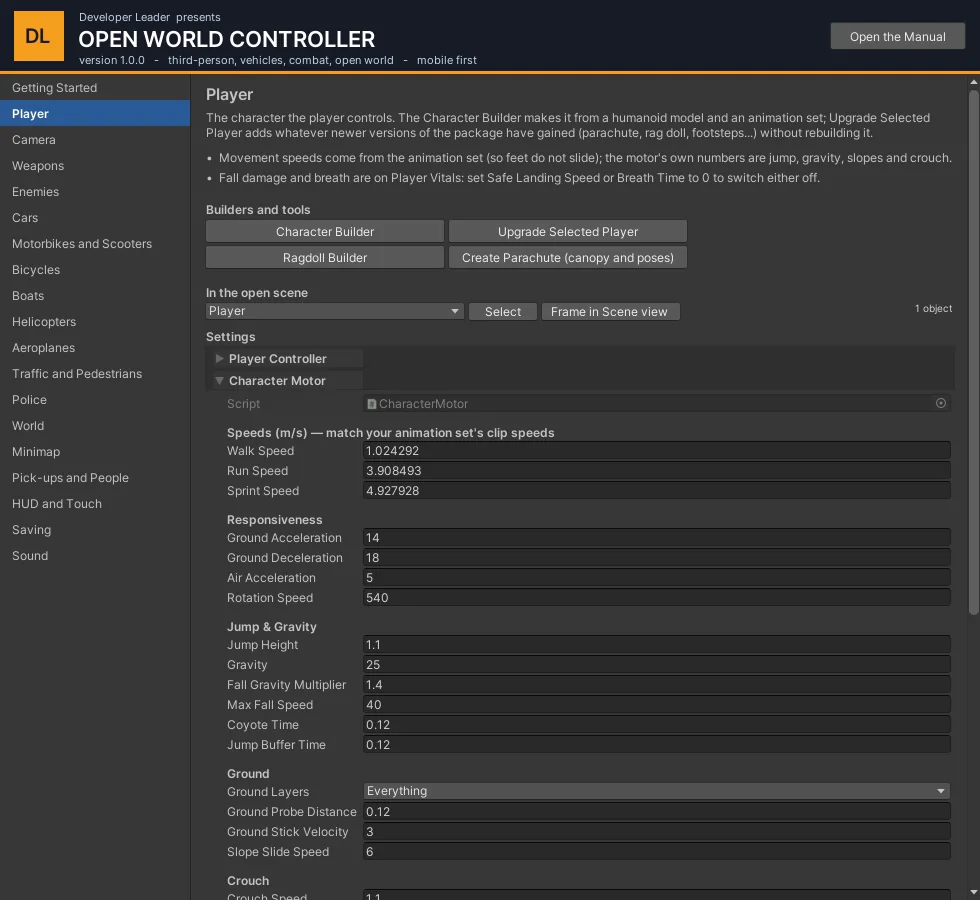Viewport: 980px width, 900px height.
Task: Edit the Sprint Speed field
Action: coord(656,491)
